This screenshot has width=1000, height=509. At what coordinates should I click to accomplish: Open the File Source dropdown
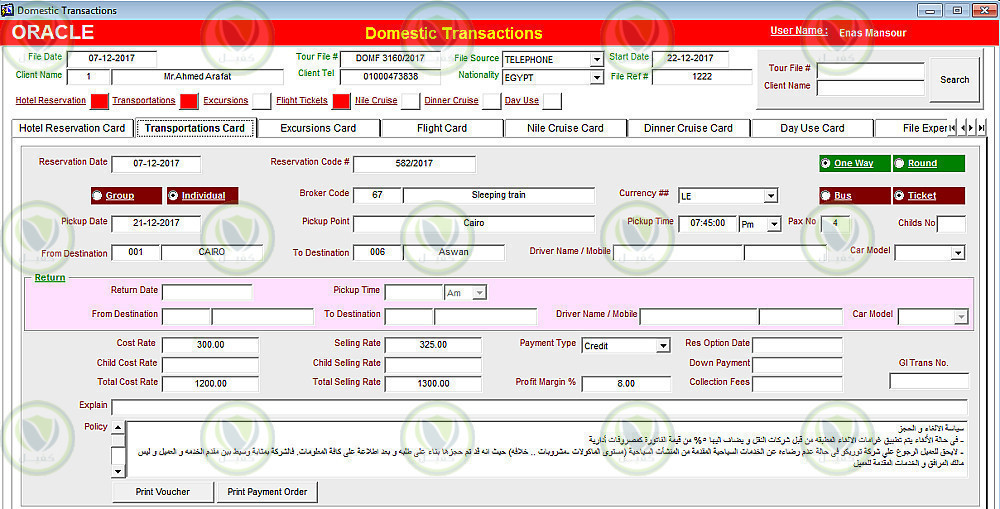pos(597,60)
